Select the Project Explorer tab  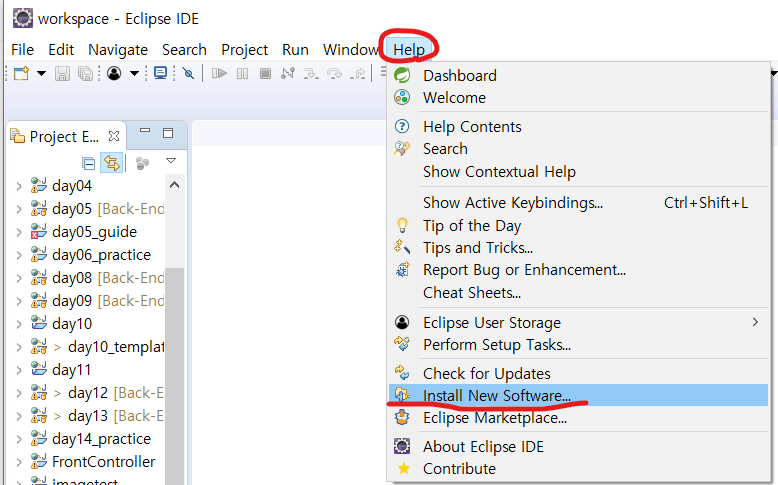[x=64, y=137]
